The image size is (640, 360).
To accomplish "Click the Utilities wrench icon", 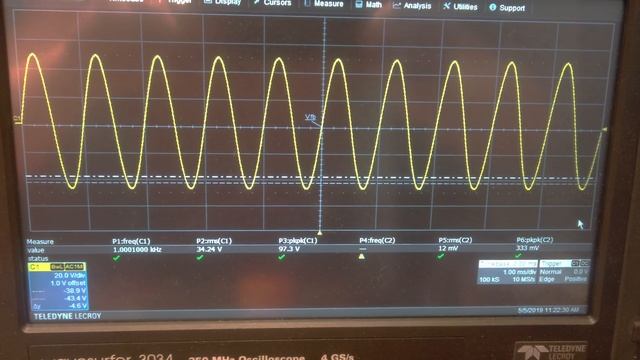I will (447, 6).
